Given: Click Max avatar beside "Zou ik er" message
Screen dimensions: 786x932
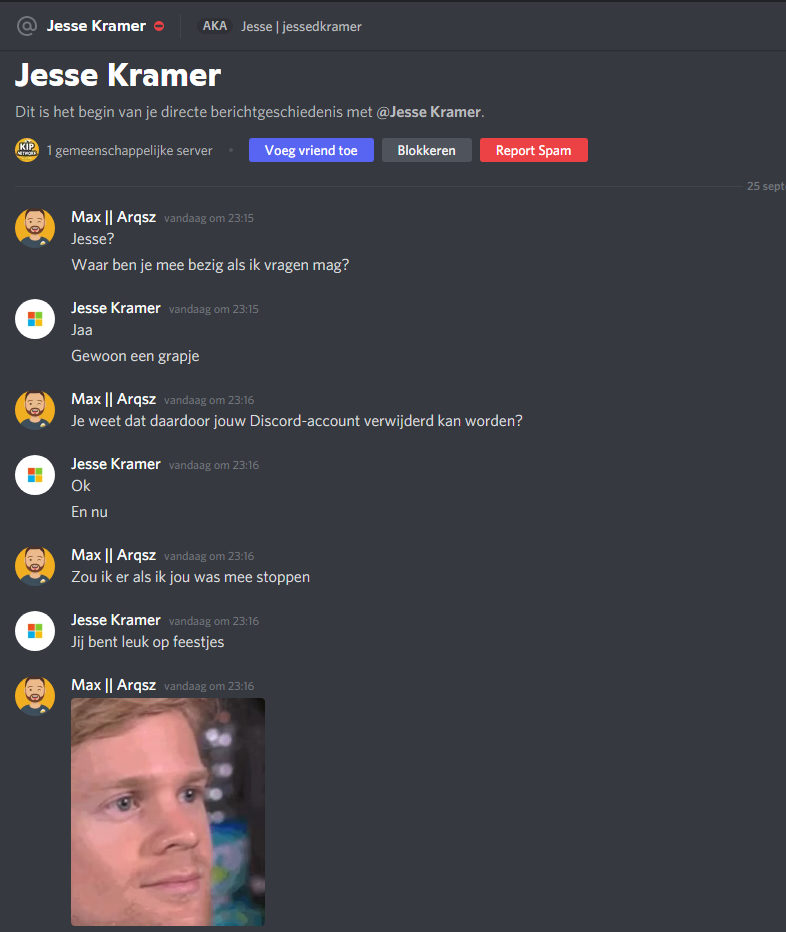Looking at the screenshot, I should click(x=35, y=566).
